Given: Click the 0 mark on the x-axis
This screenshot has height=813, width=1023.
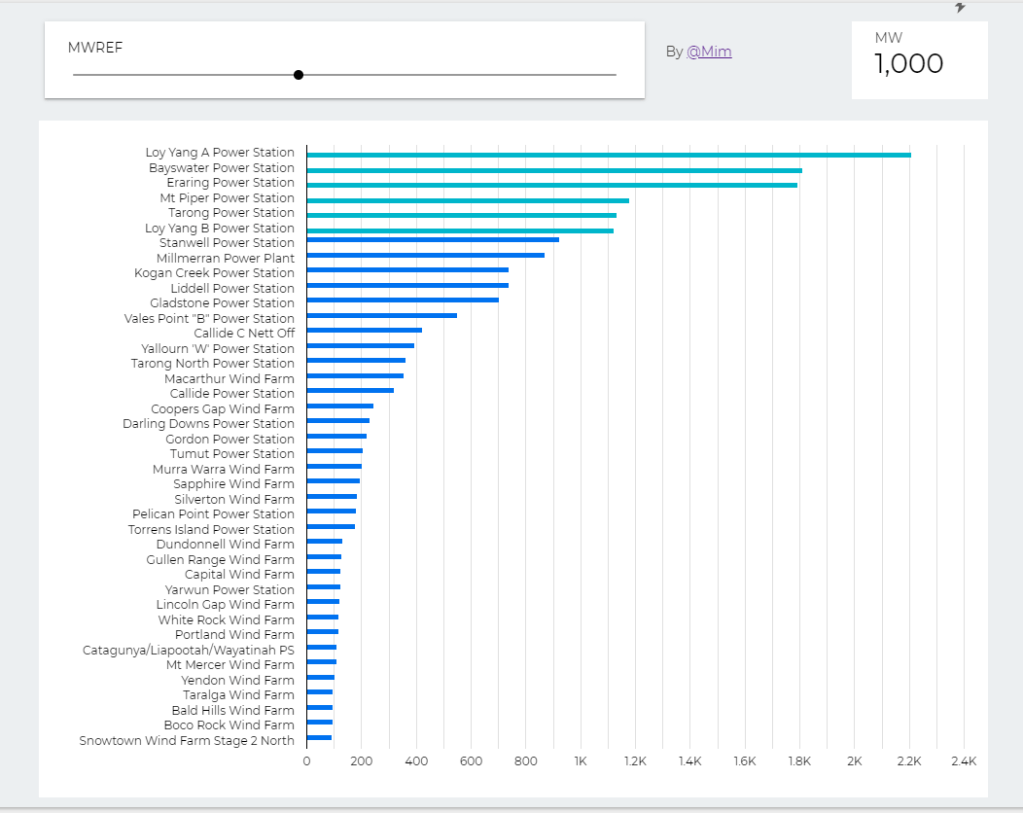Looking at the screenshot, I should pyautogui.click(x=306, y=760).
